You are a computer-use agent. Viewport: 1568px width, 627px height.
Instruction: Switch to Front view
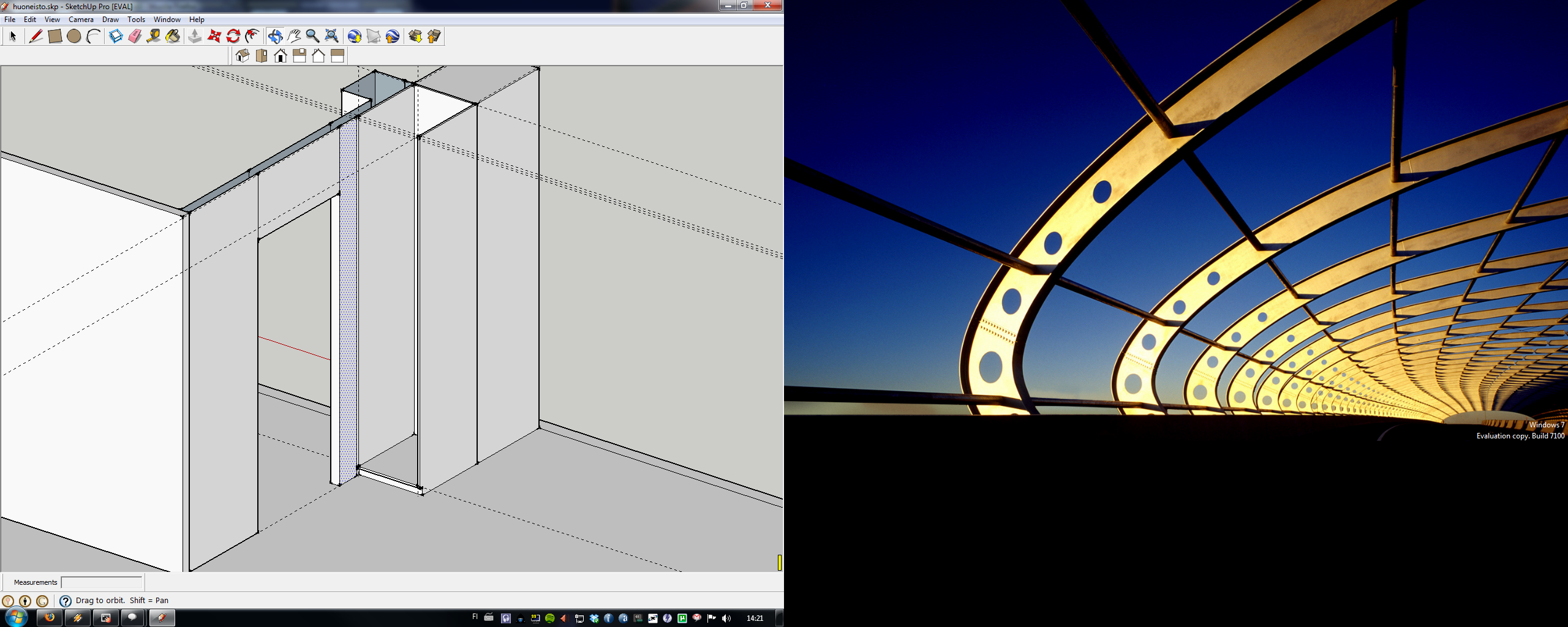[281, 56]
